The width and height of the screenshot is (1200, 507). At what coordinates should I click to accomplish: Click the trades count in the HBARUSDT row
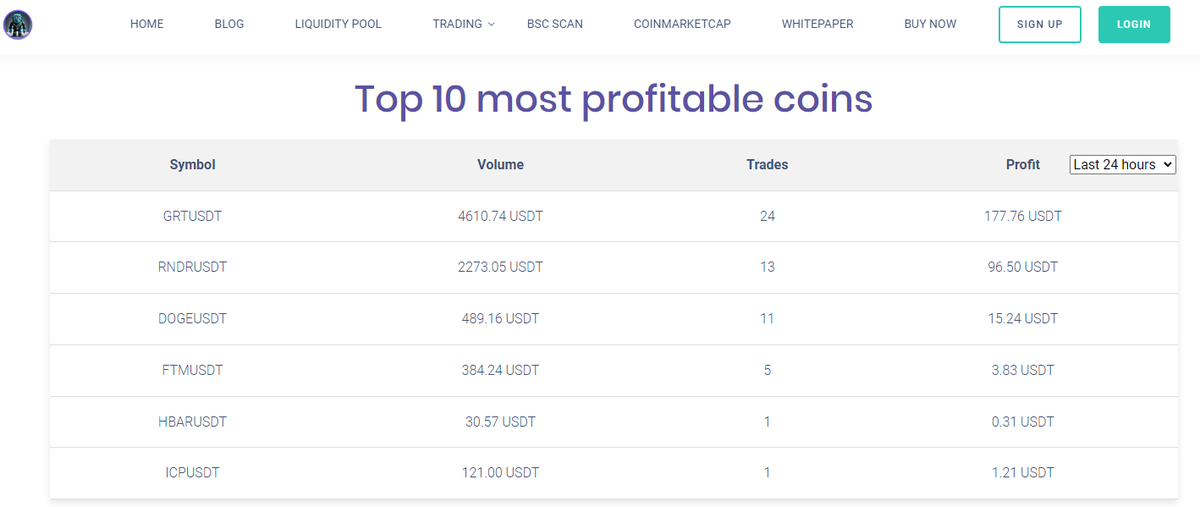pos(767,422)
